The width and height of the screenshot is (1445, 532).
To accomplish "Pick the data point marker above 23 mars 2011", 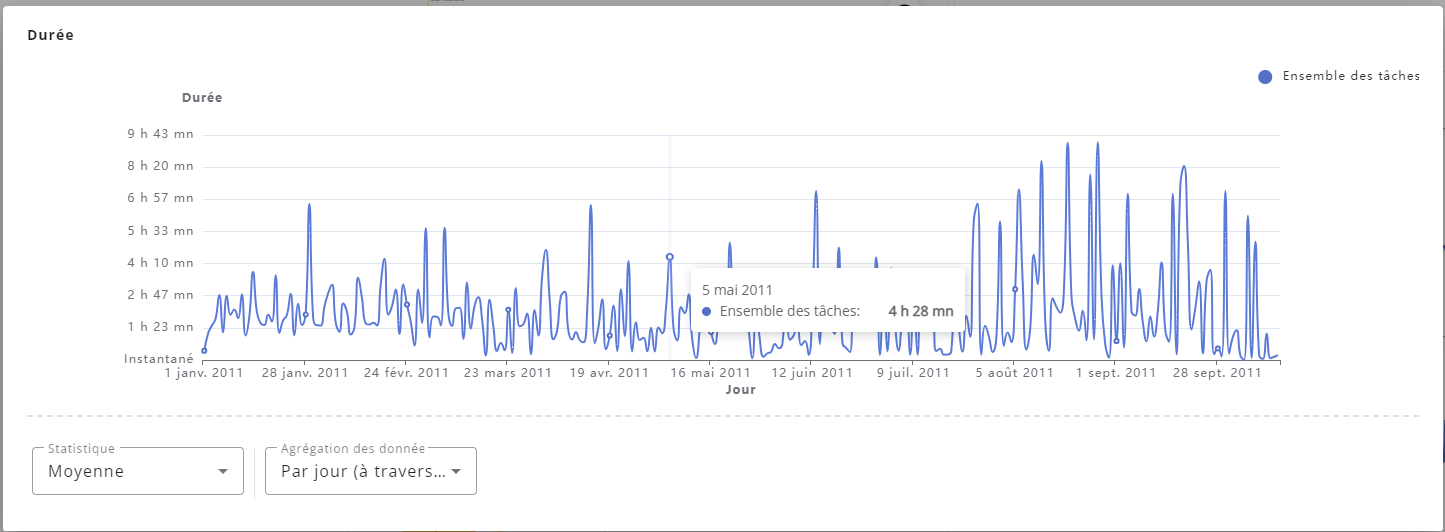I will pos(508,310).
